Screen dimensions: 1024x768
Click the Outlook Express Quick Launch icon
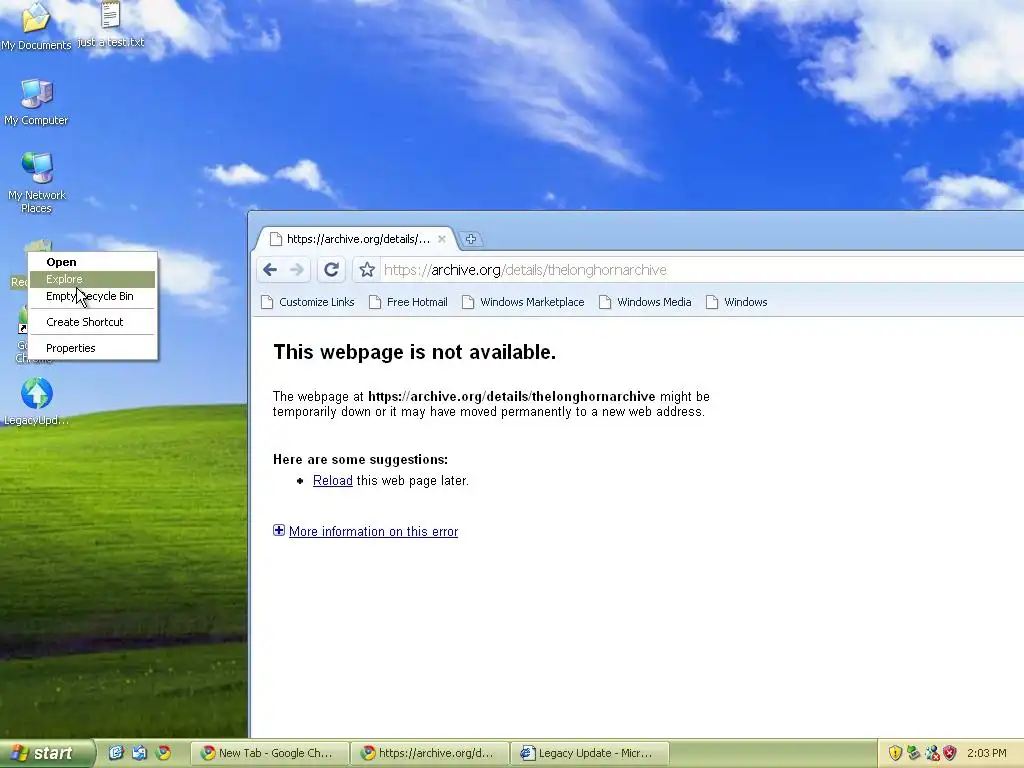pos(139,753)
